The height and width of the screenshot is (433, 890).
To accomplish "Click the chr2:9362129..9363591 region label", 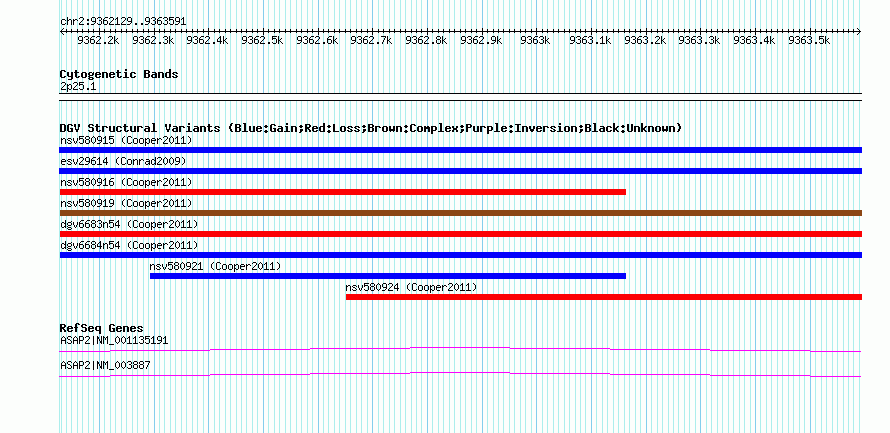I will [123, 22].
